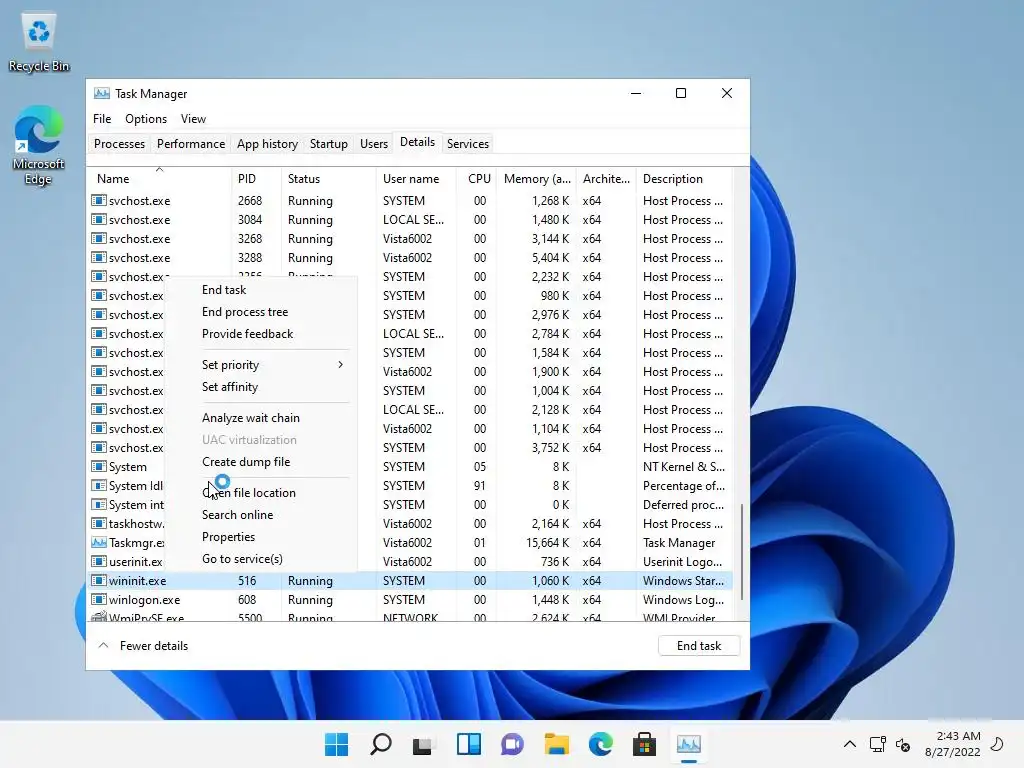Open Microsoft Store from taskbar

click(644, 744)
